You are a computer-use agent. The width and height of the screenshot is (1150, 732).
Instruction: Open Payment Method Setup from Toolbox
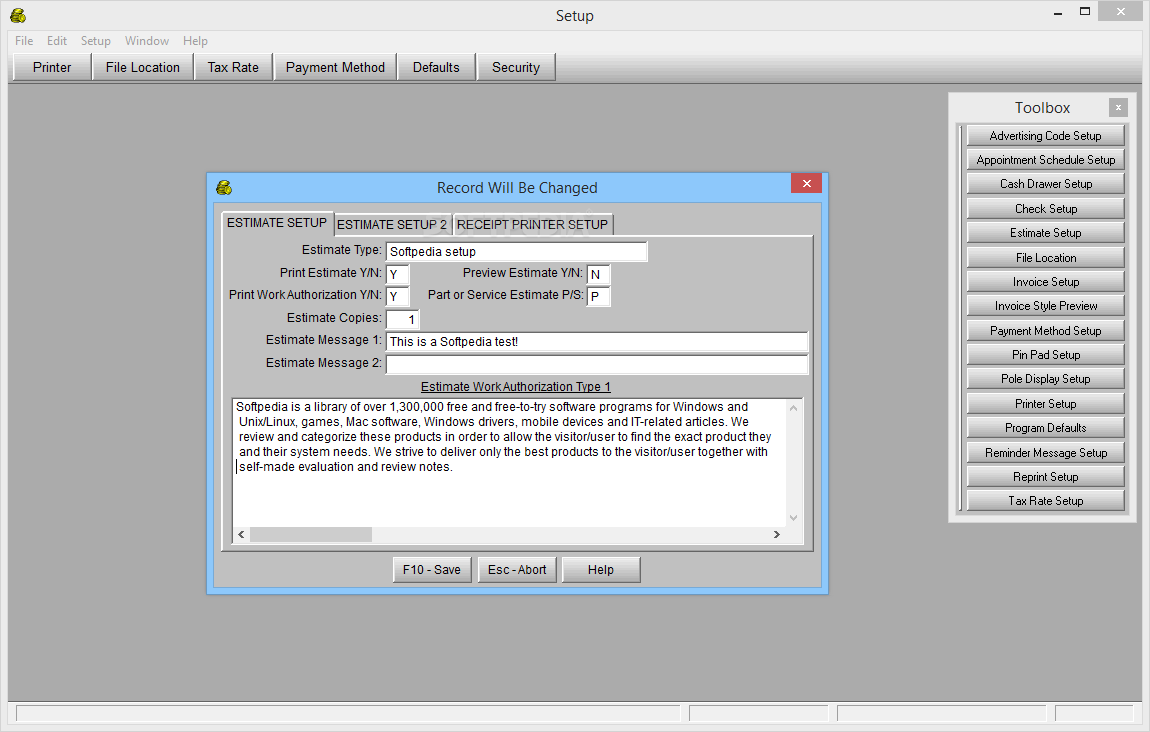[x=1045, y=331]
